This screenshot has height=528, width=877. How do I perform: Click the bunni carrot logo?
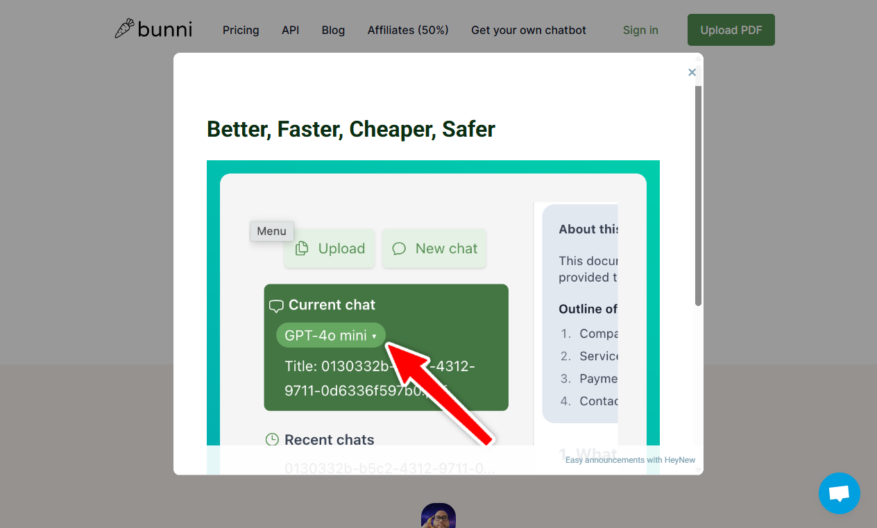point(153,29)
